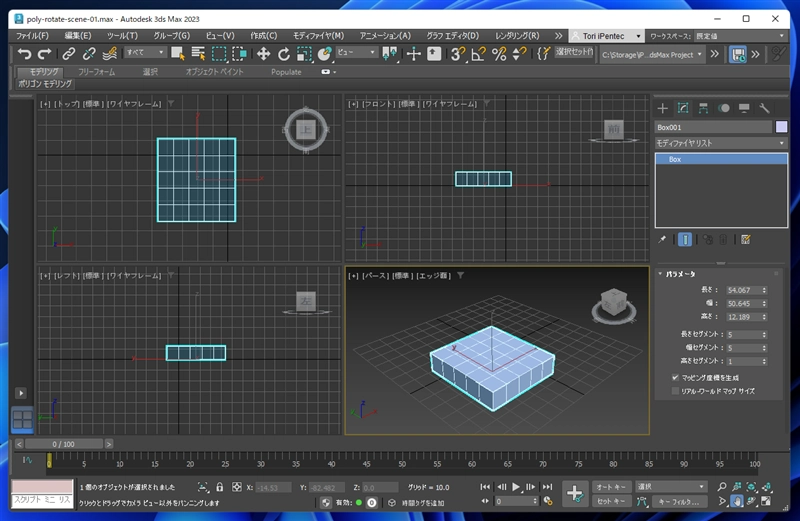Click the Select and Place icon
800x521 pixels.
324,54
